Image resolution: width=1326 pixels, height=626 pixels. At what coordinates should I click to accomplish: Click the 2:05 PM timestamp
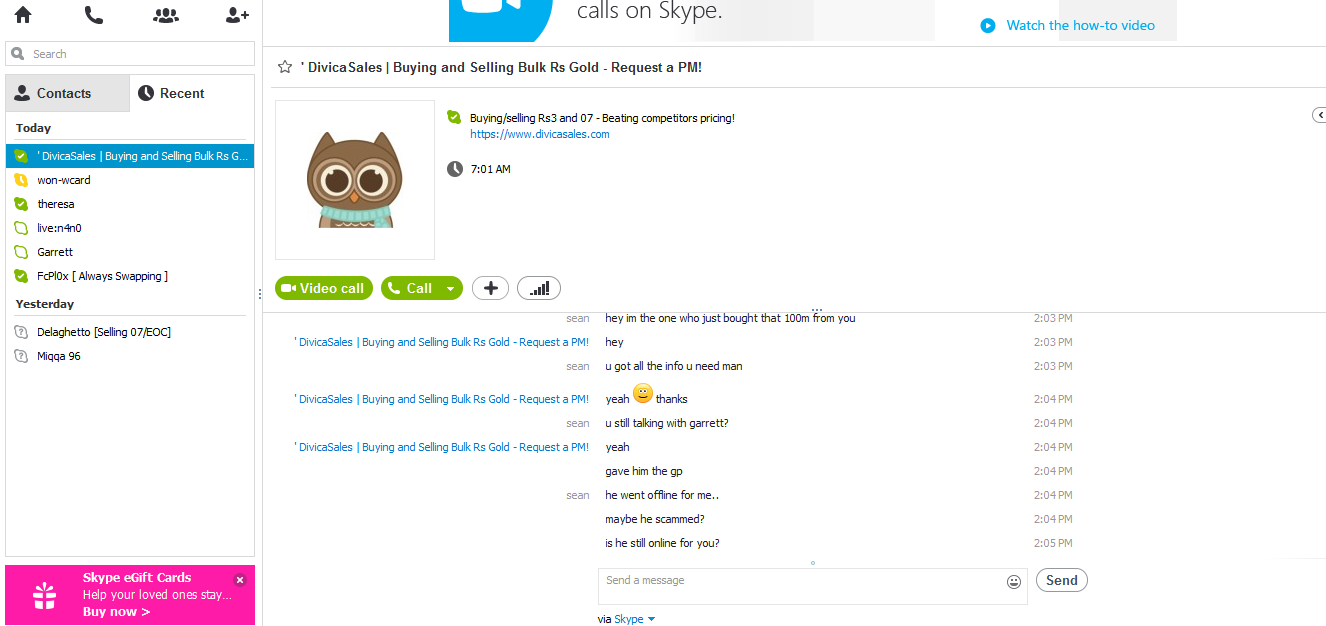tap(1053, 543)
